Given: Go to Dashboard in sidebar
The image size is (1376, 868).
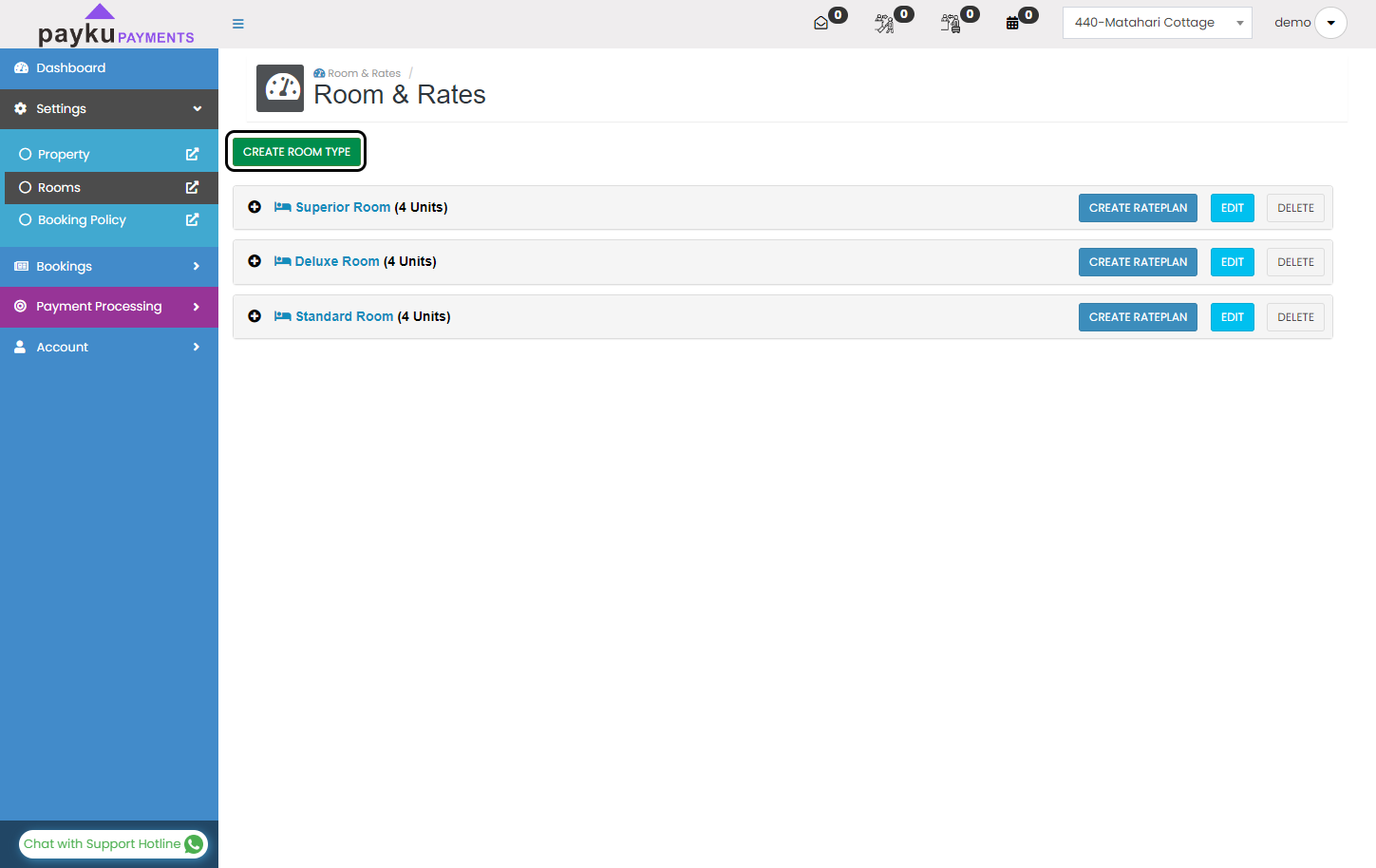Looking at the screenshot, I should (109, 68).
